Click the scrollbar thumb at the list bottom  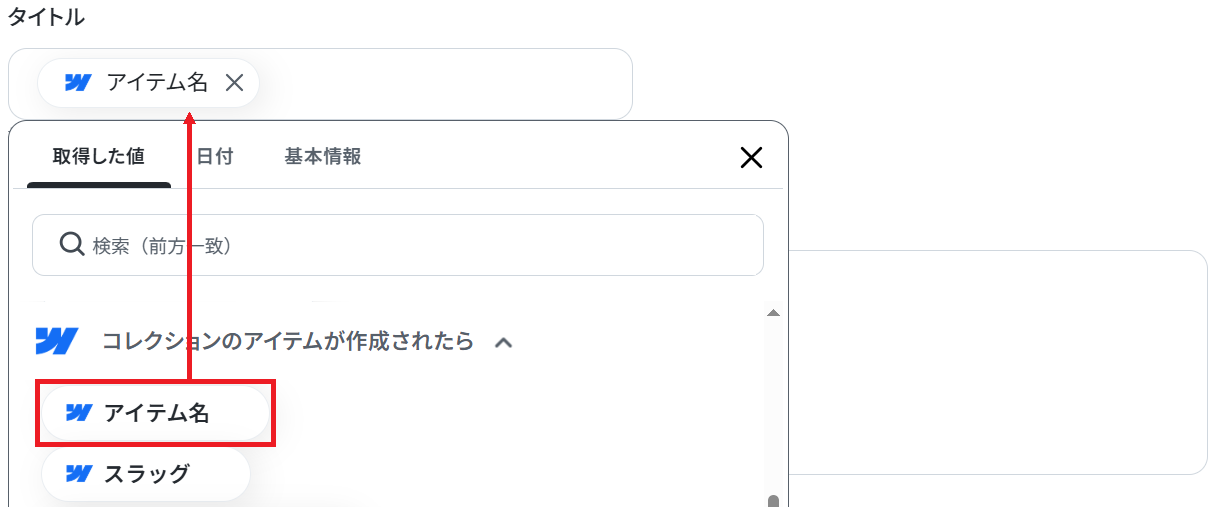[772, 501]
